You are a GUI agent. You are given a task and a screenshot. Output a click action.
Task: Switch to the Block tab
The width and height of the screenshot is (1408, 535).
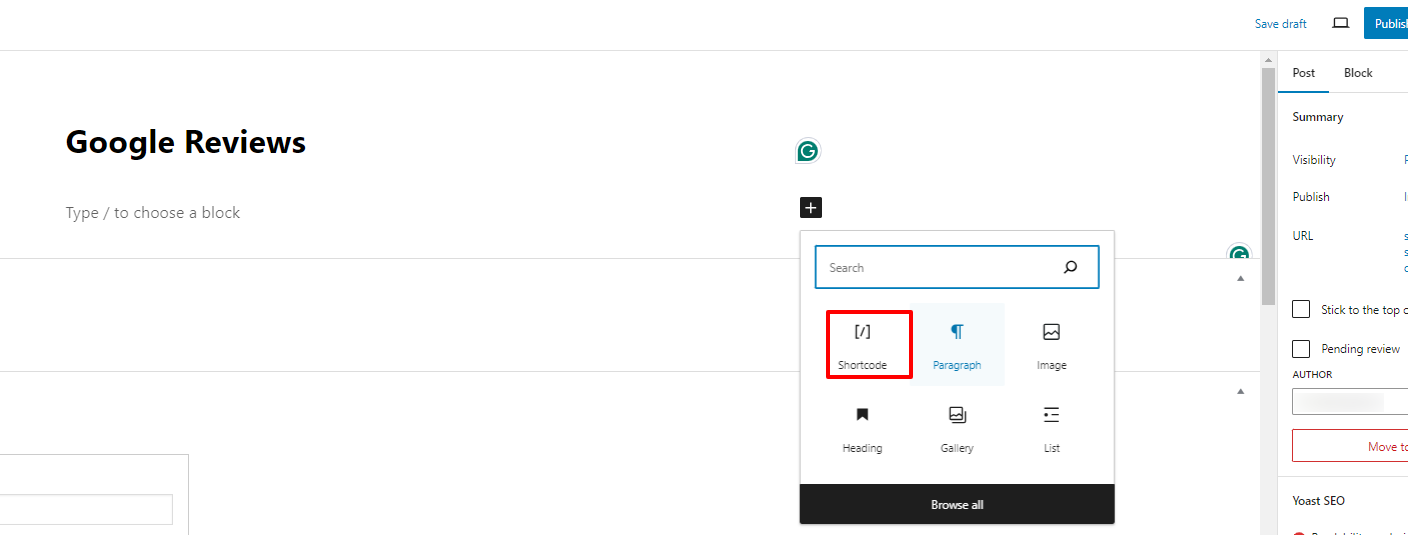1358,73
